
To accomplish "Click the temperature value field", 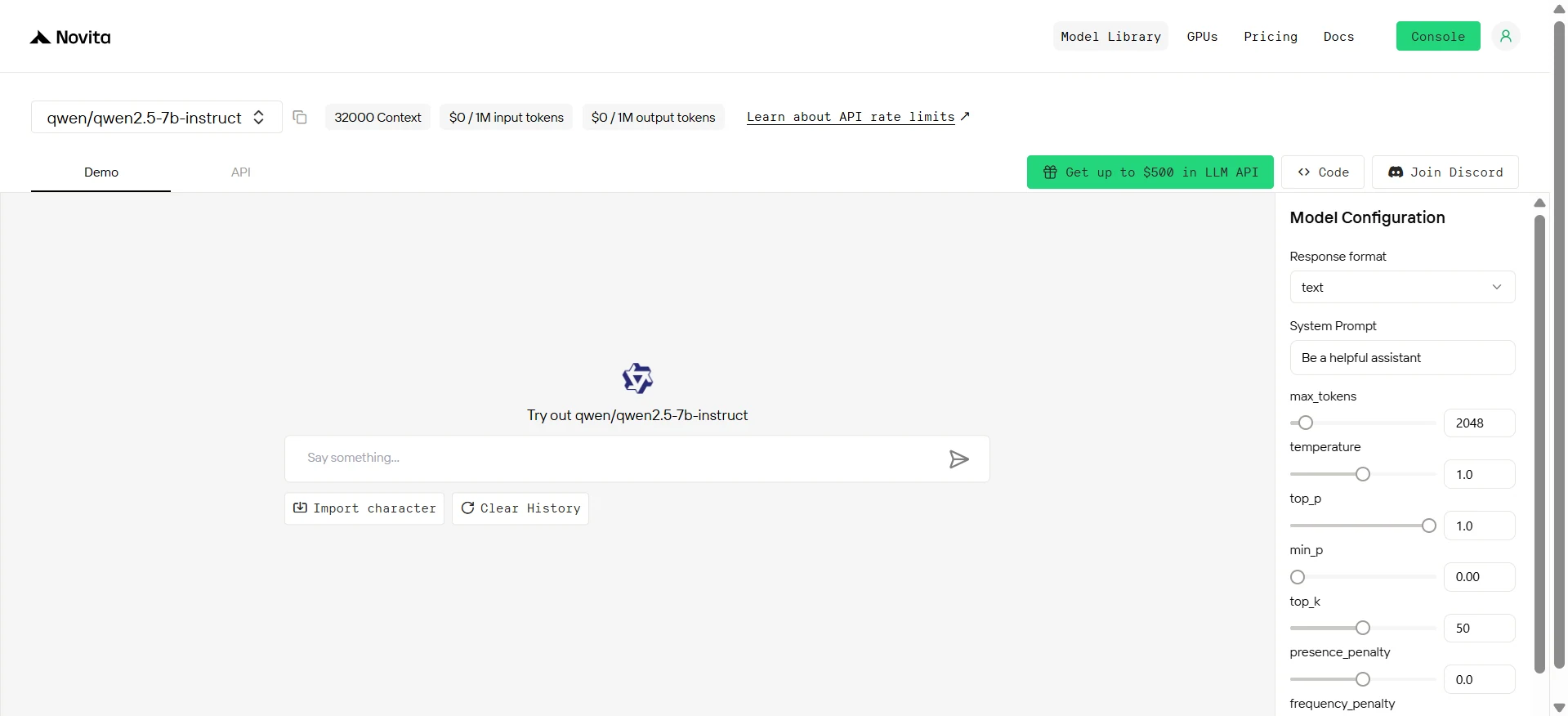I will click(1479, 474).
